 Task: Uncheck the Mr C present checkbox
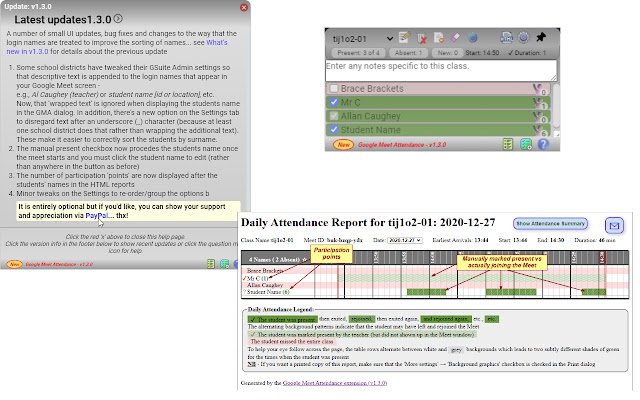(x=334, y=102)
